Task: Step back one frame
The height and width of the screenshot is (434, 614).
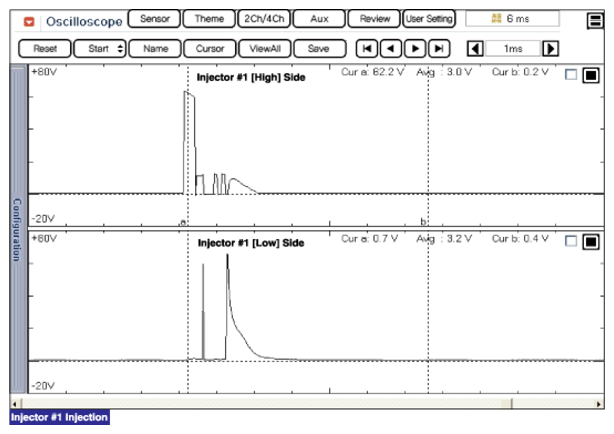Action: click(391, 48)
